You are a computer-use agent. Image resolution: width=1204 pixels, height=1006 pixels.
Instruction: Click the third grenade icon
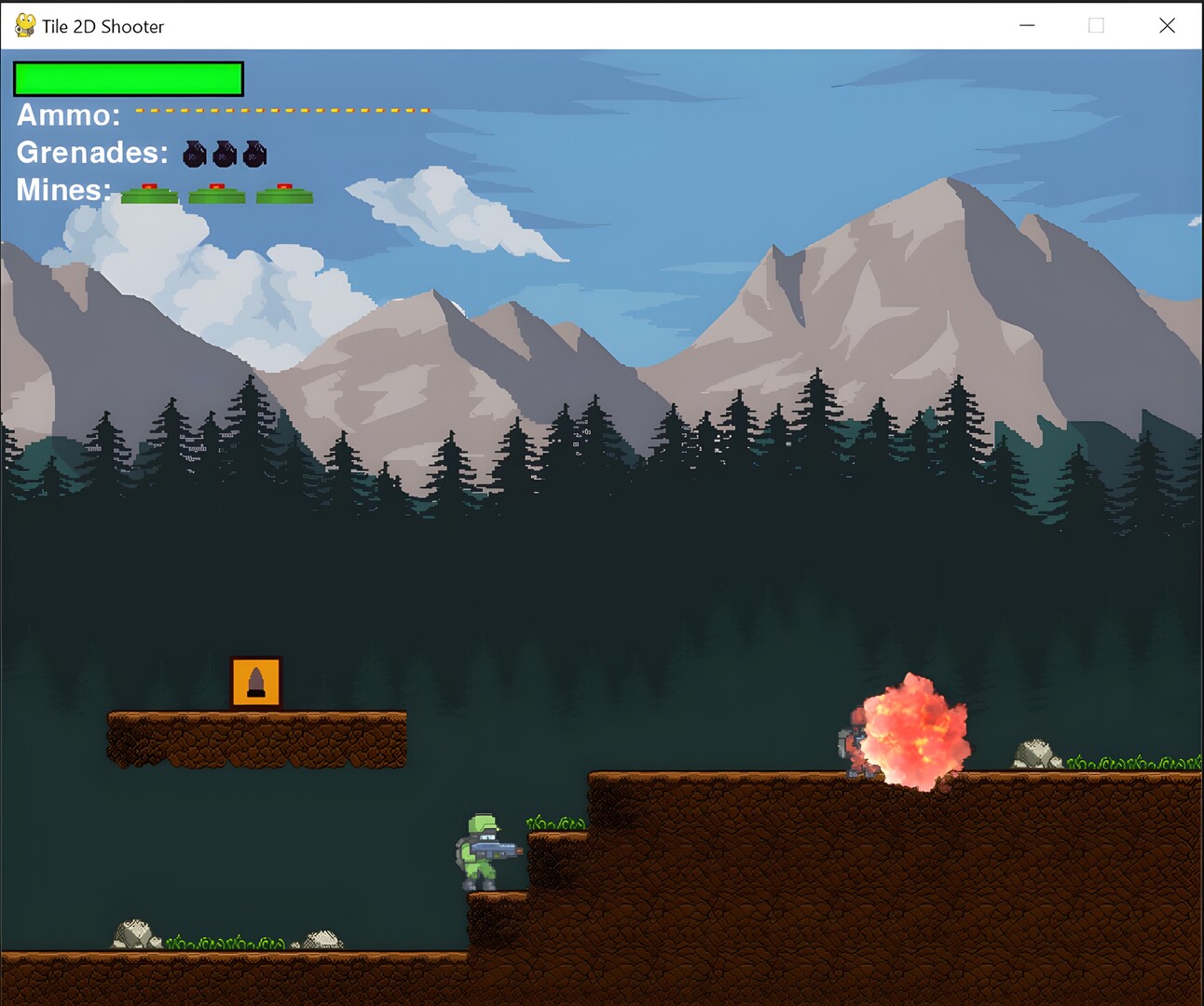pyautogui.click(x=255, y=154)
